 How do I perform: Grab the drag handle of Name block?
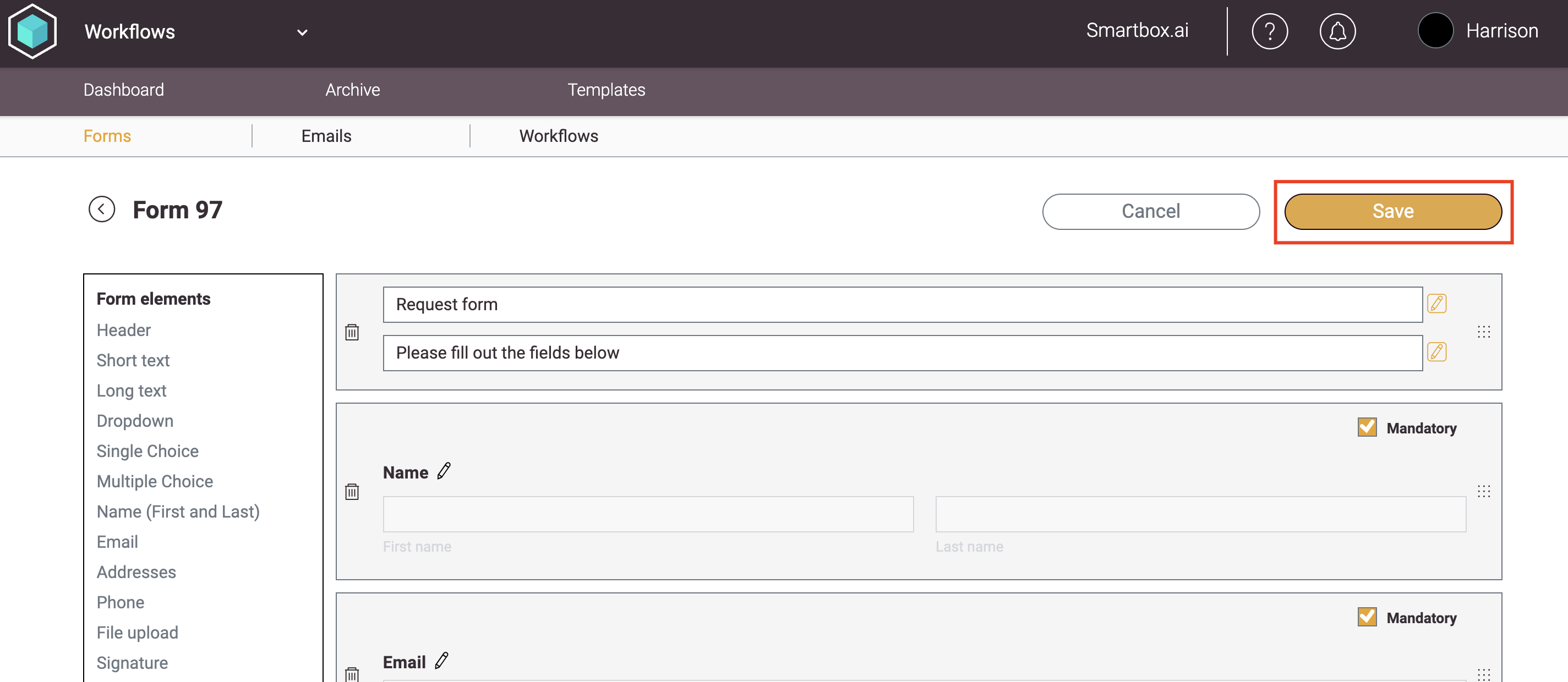pyautogui.click(x=1483, y=491)
